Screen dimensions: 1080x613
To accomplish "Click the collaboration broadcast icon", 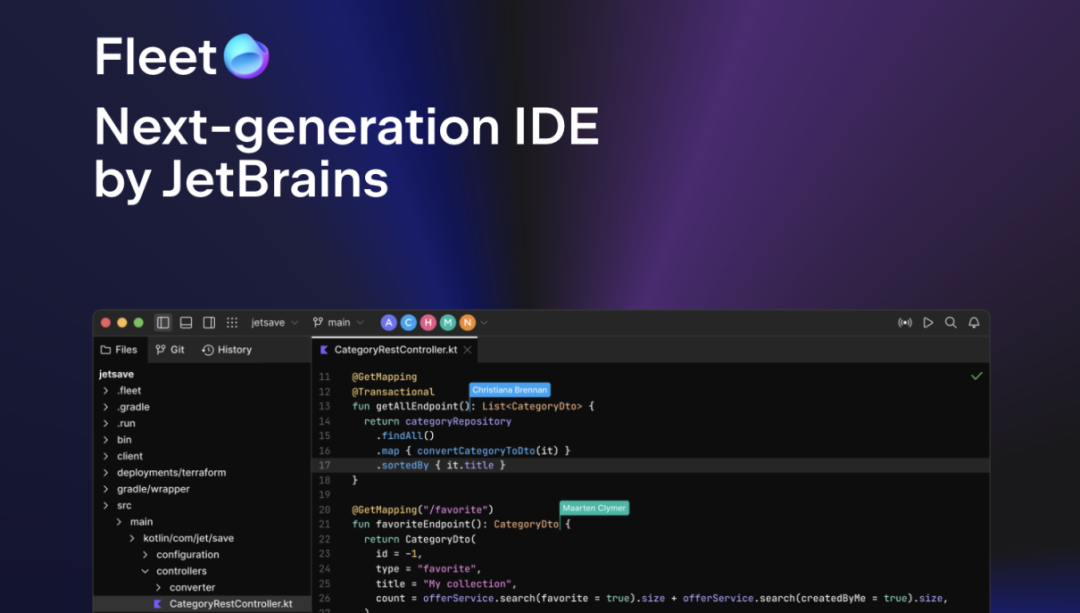I will click(x=905, y=322).
